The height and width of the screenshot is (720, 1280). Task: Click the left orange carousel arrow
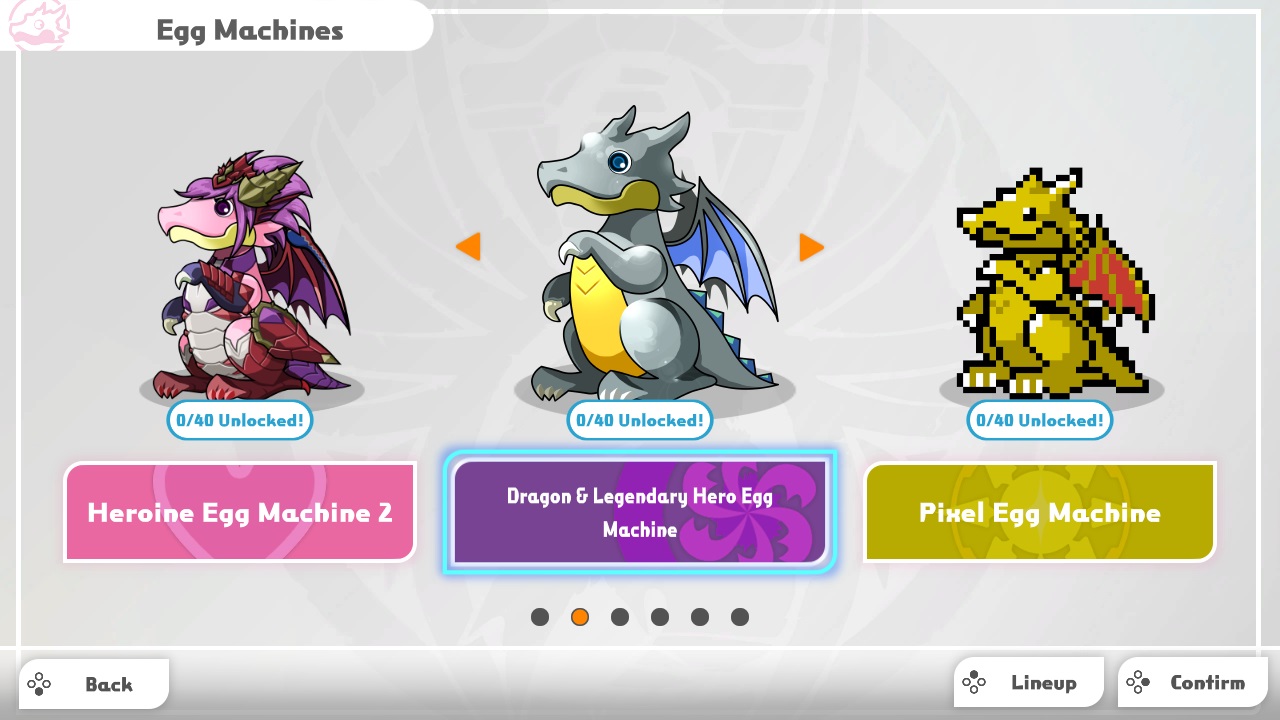pyautogui.click(x=469, y=246)
